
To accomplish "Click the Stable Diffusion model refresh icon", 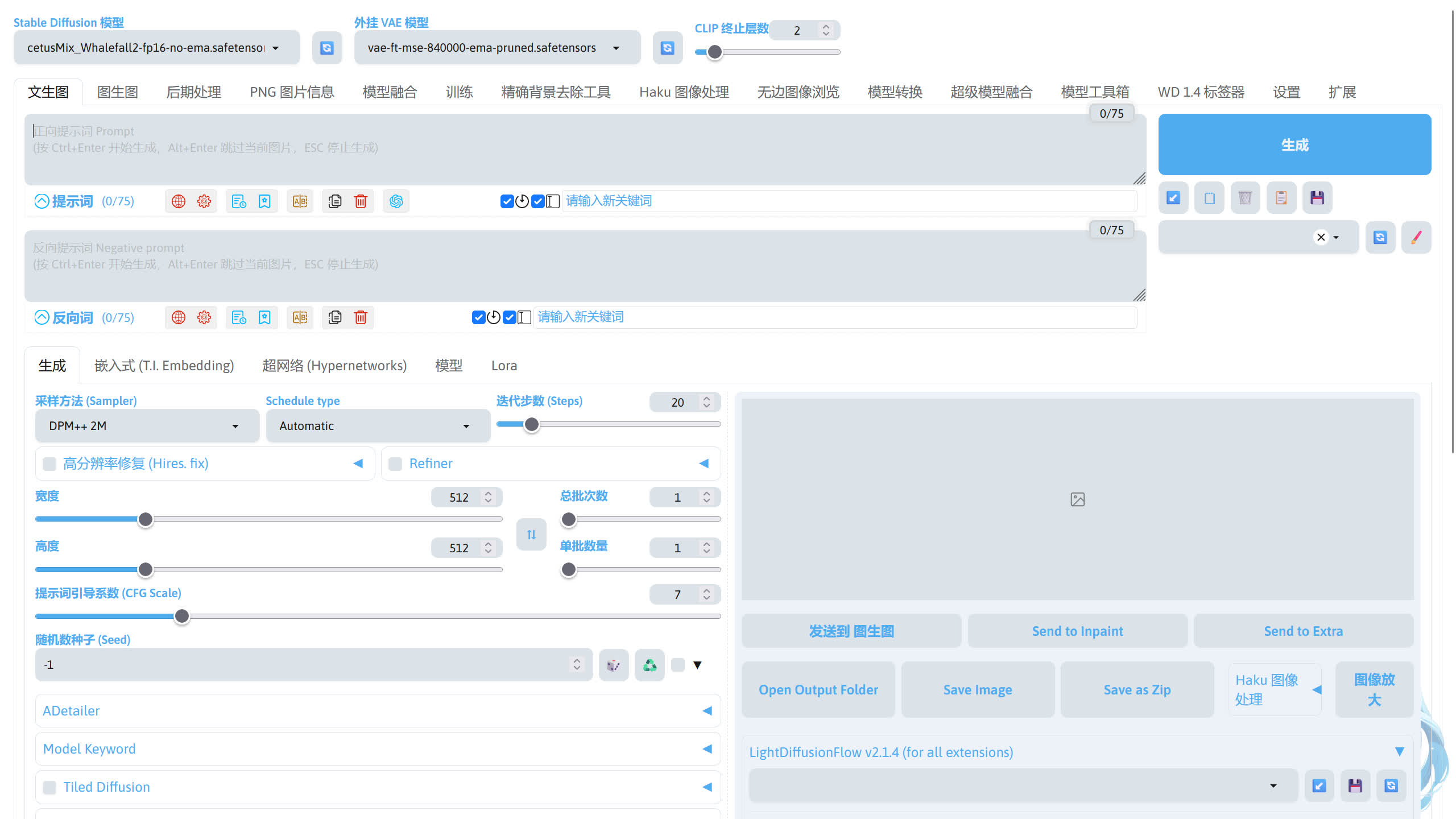I will coord(326,48).
